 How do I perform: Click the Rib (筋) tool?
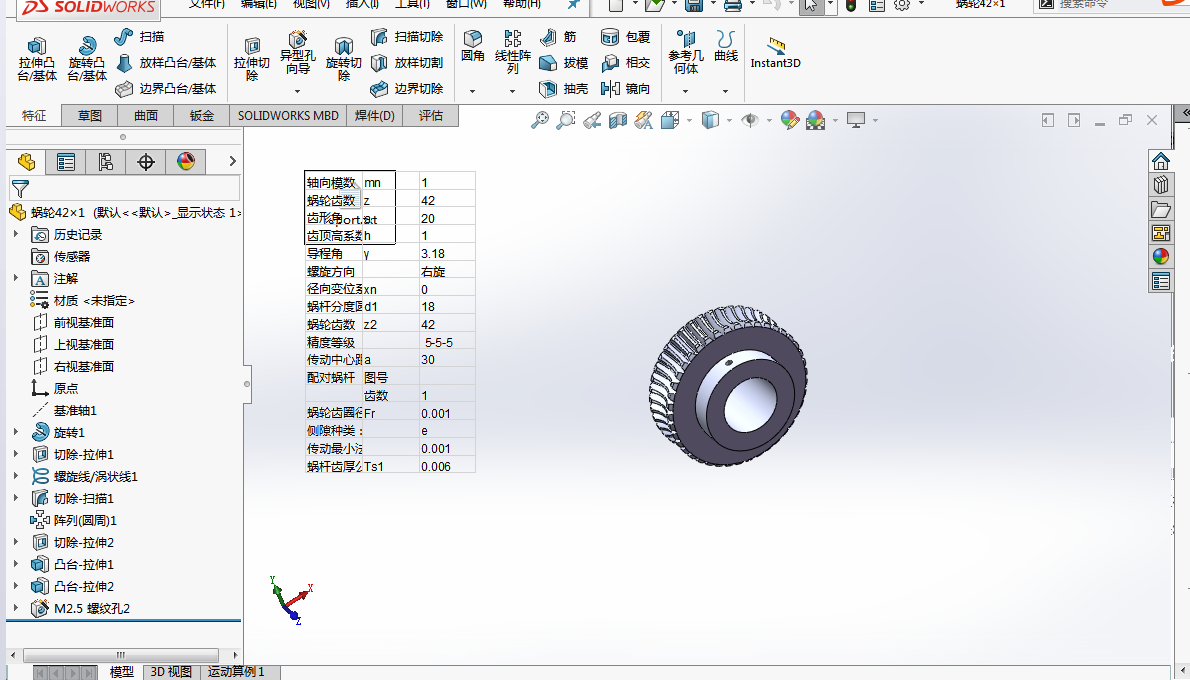(558, 36)
